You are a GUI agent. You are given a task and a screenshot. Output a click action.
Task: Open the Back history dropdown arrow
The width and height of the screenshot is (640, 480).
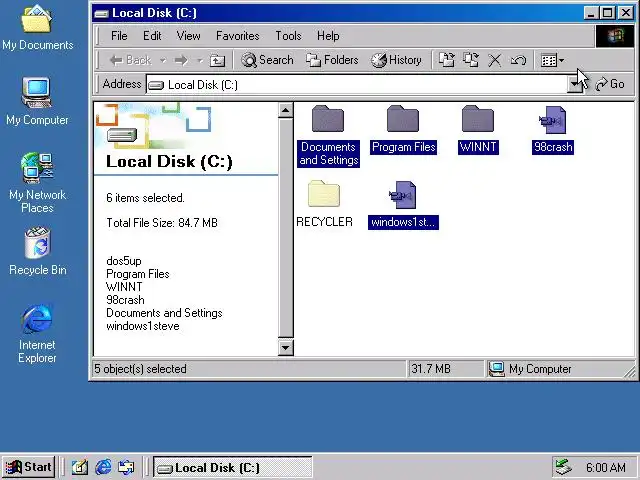pos(162,60)
